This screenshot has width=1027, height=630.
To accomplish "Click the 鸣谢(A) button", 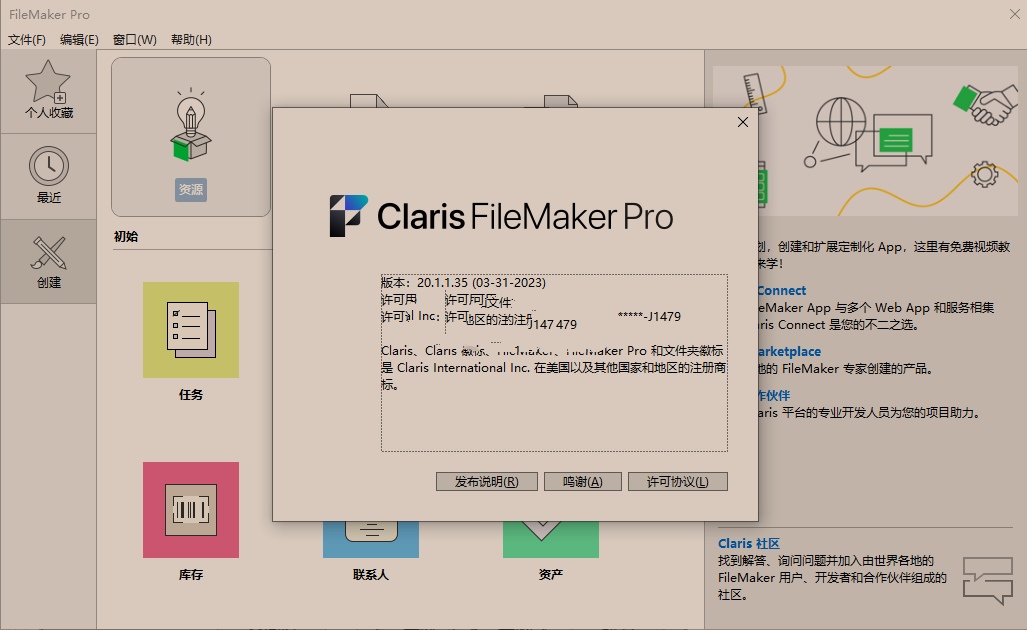I will pyautogui.click(x=582, y=481).
